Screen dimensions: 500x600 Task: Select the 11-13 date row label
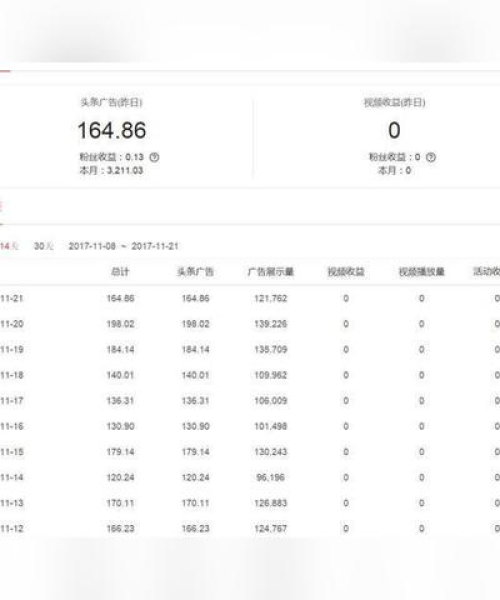point(12,503)
